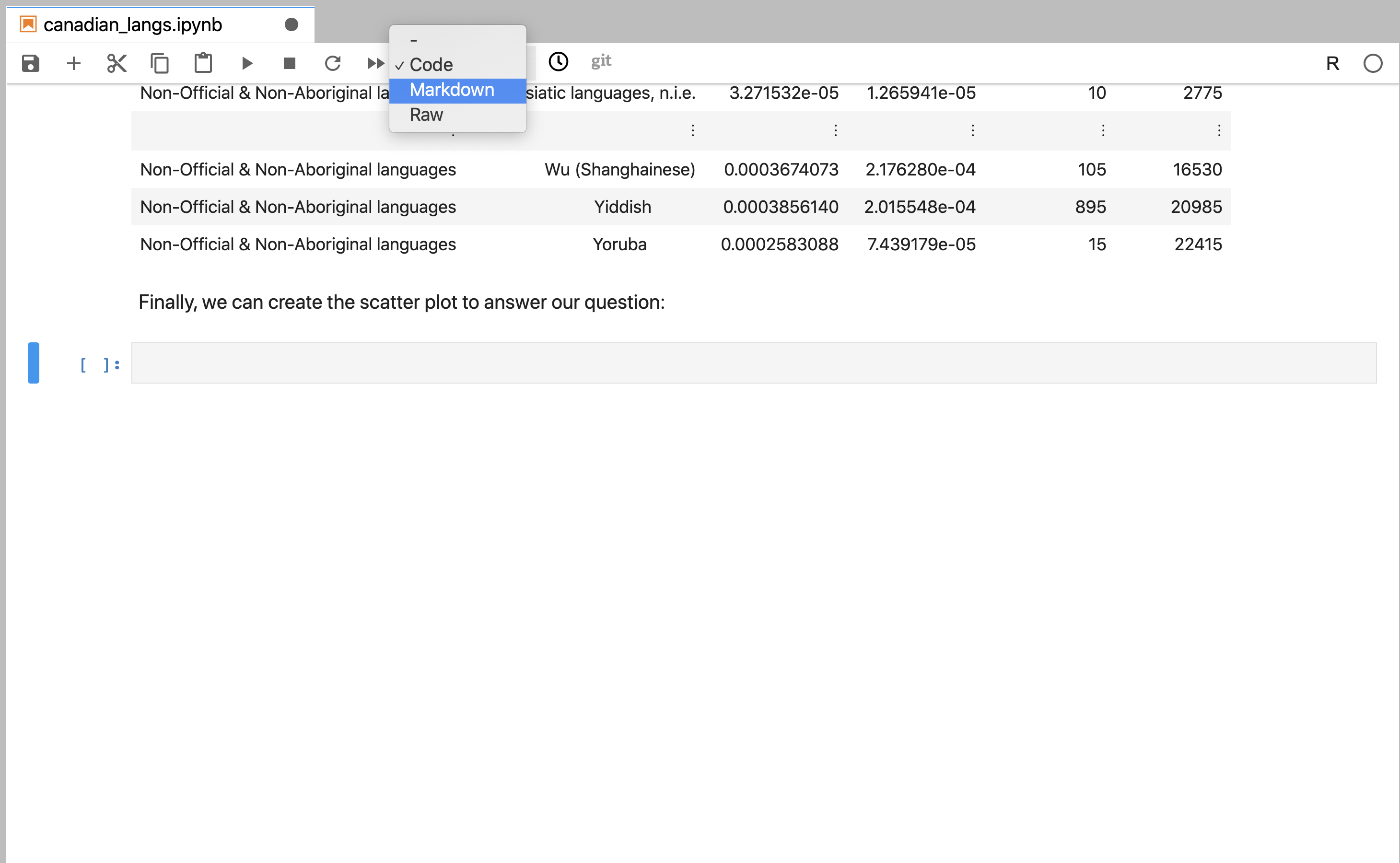Viewport: 1400px width, 863px height.
Task: Interrupt the kernel with the stop icon
Action: pos(290,63)
